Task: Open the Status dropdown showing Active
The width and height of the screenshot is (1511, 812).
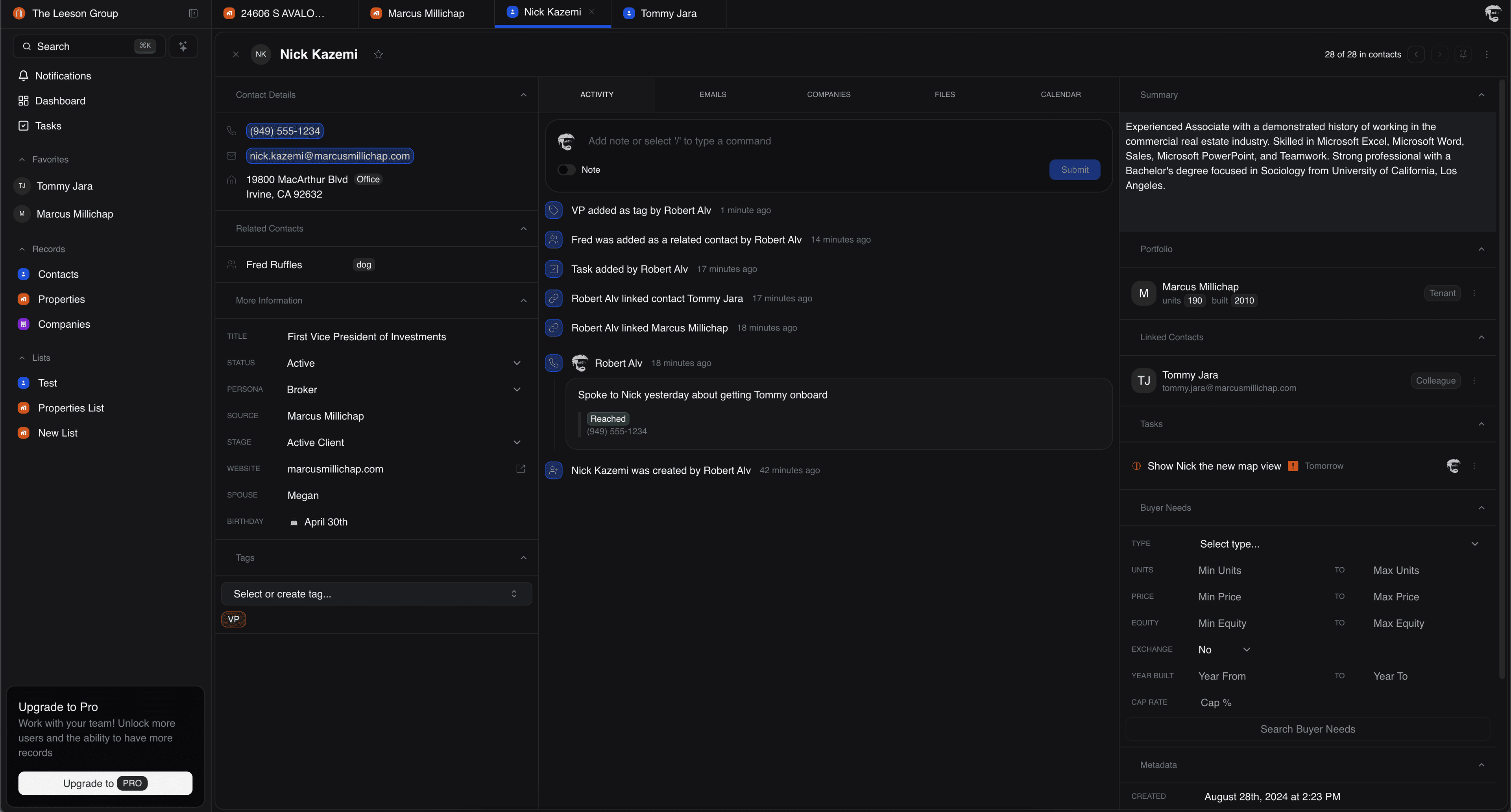Action: pos(517,363)
